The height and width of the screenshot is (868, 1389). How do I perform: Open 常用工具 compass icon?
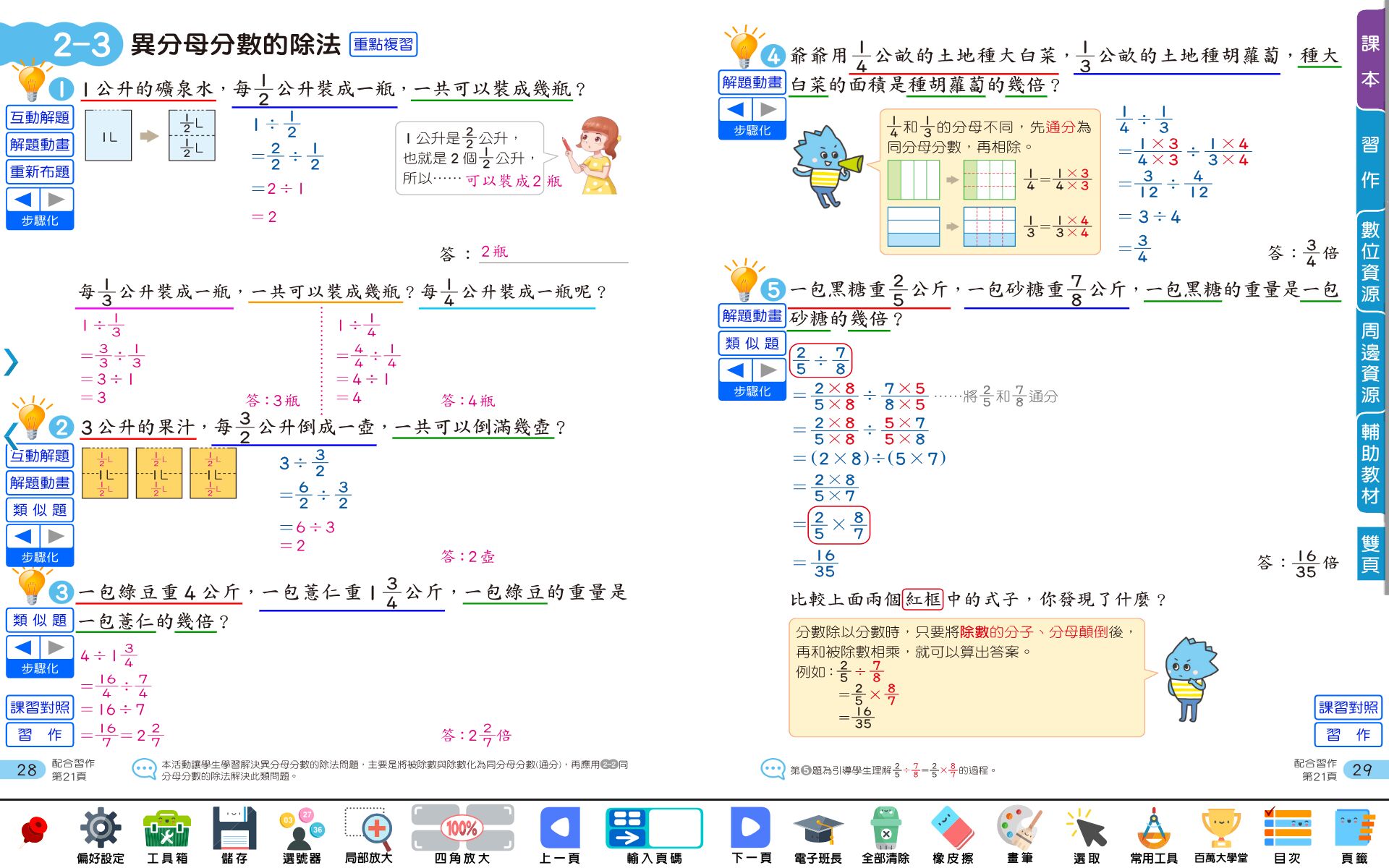[1153, 829]
